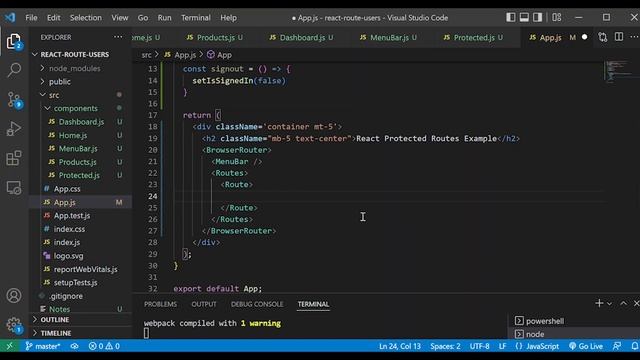The height and width of the screenshot is (360, 640).
Task: Create a new terminal with plus icon
Action: pyautogui.click(x=599, y=303)
